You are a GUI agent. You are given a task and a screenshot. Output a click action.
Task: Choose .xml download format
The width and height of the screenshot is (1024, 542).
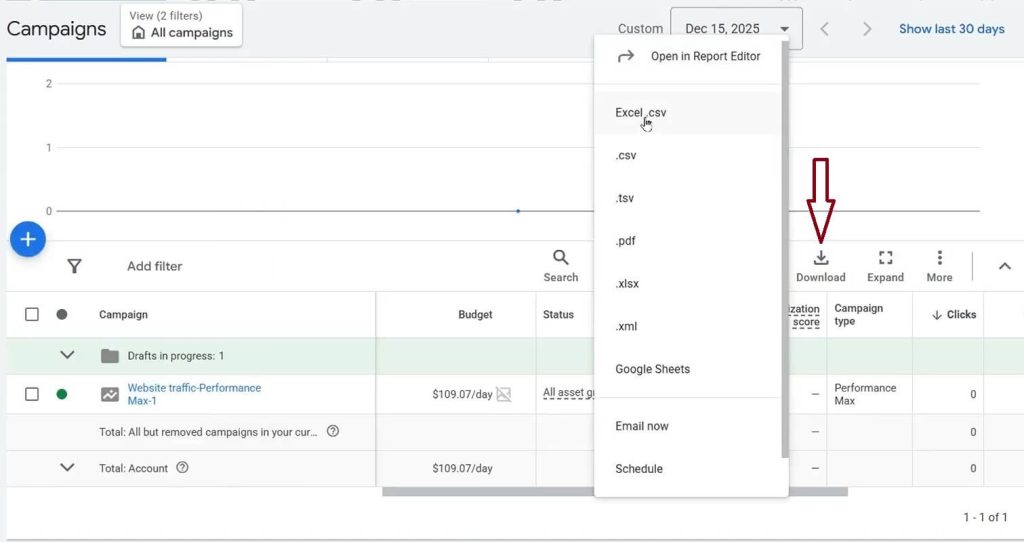coord(688,326)
